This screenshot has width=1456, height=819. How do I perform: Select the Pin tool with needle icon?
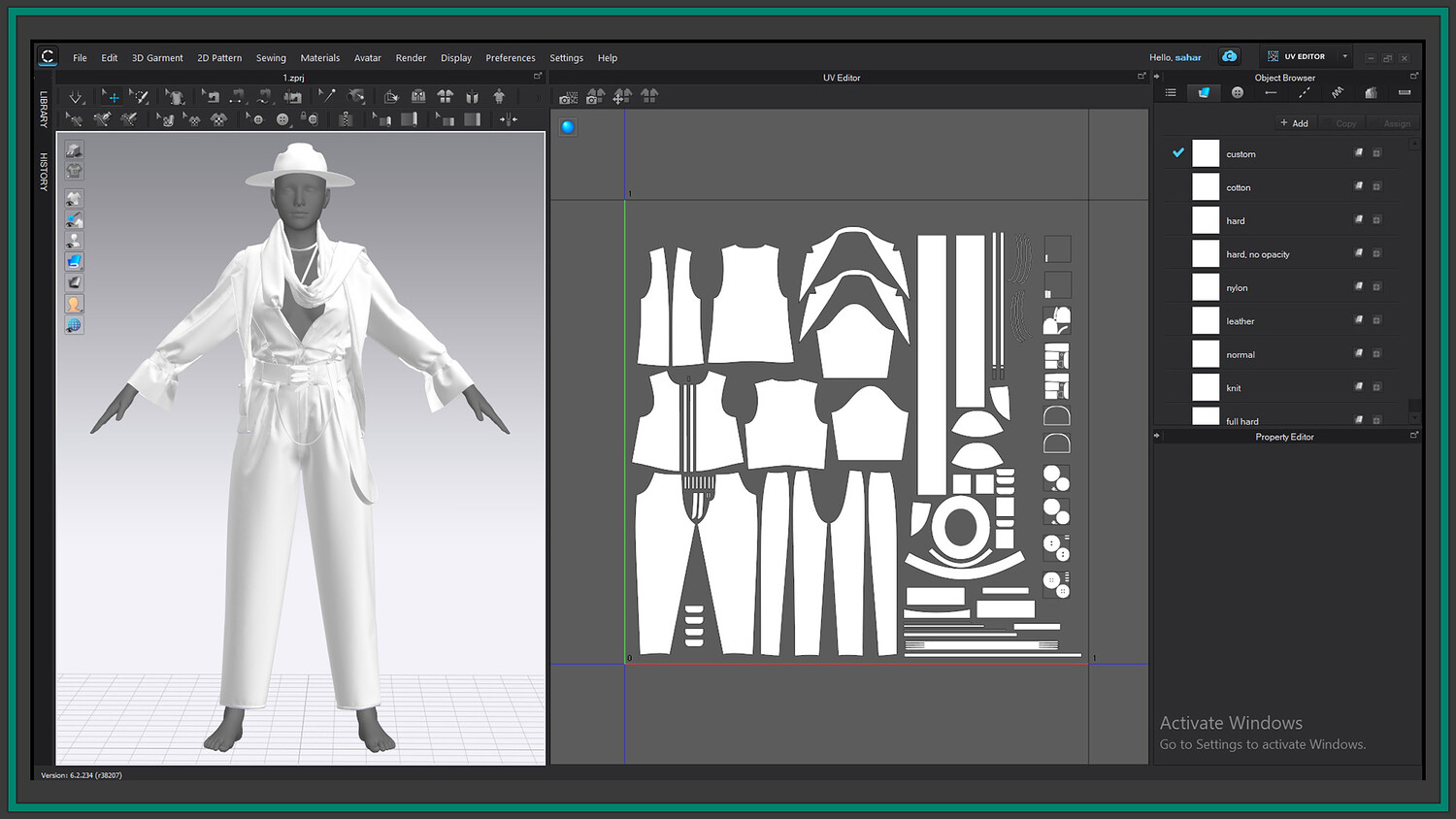pyautogui.click(x=327, y=96)
